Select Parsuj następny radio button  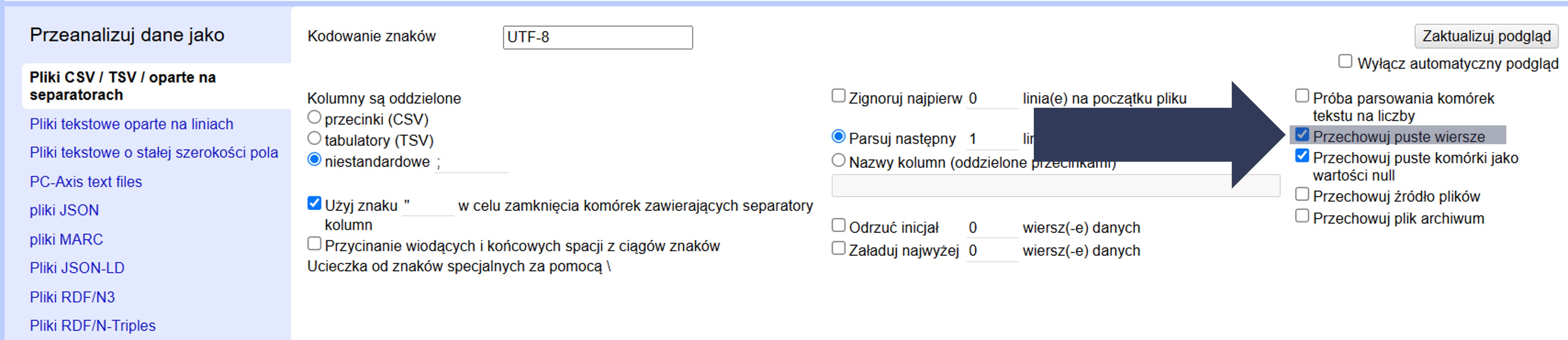(838, 137)
